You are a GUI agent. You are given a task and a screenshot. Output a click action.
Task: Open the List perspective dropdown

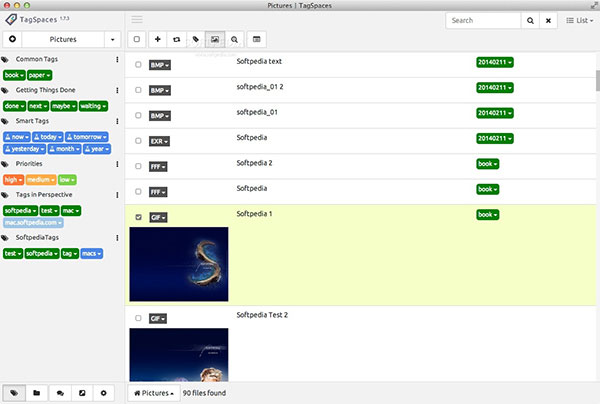579,20
